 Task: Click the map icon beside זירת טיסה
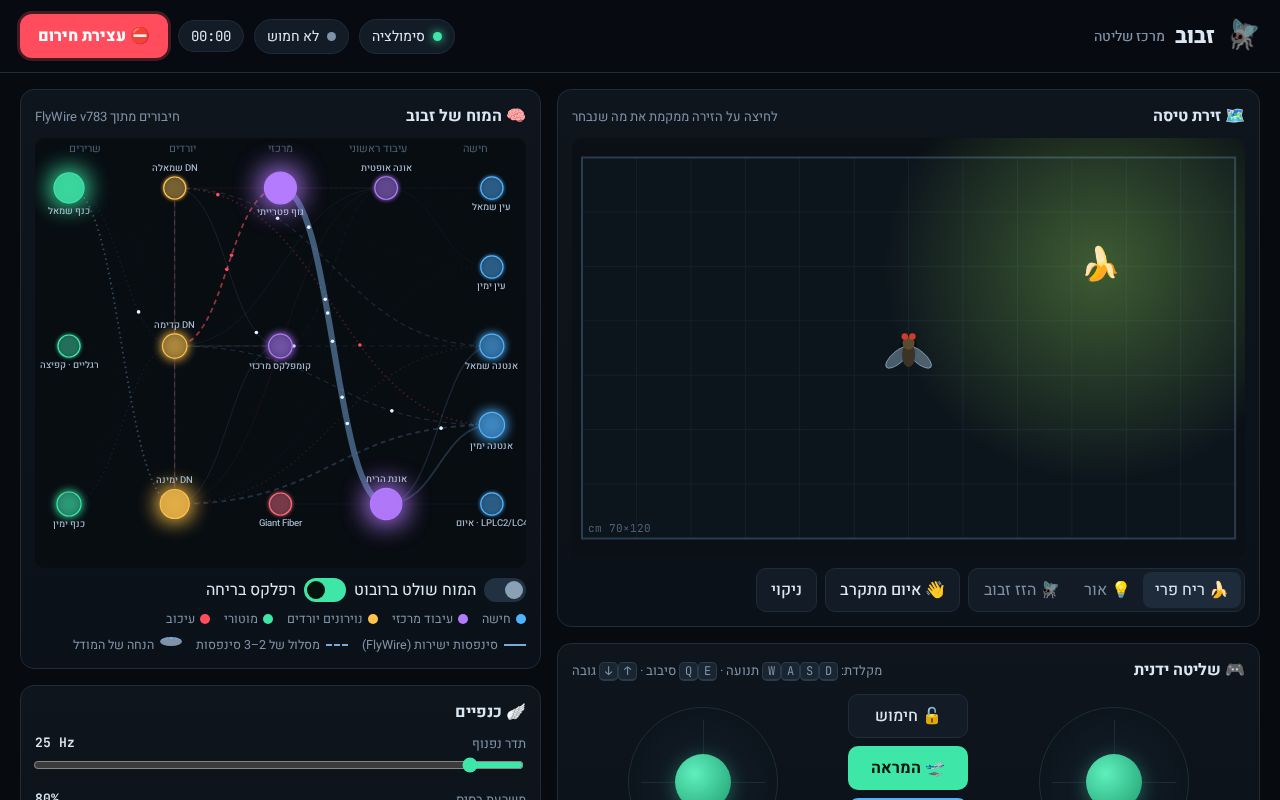click(x=1235, y=116)
